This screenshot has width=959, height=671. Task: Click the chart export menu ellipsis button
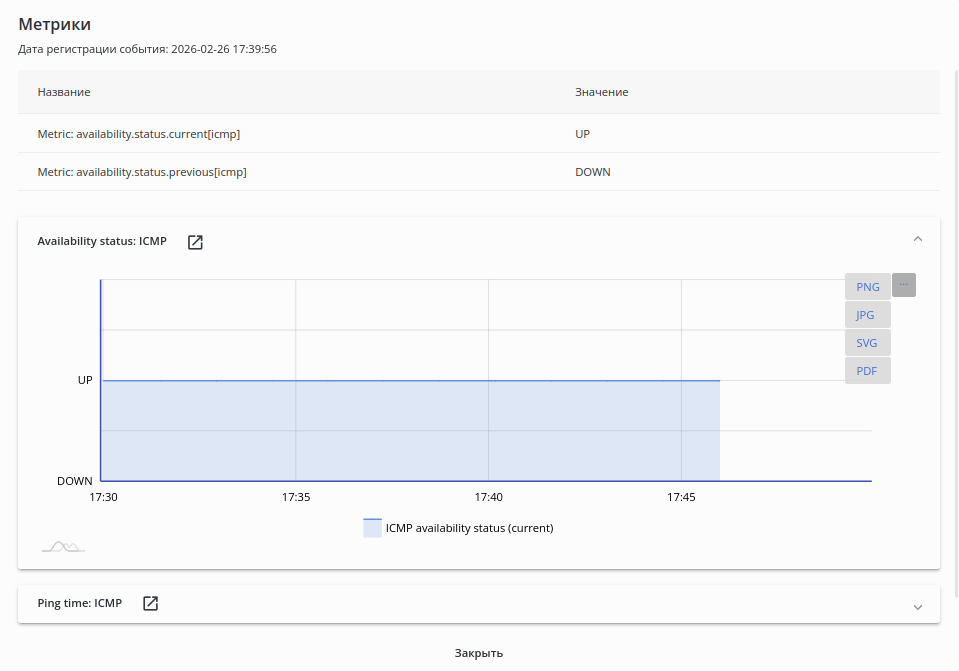(x=903, y=285)
